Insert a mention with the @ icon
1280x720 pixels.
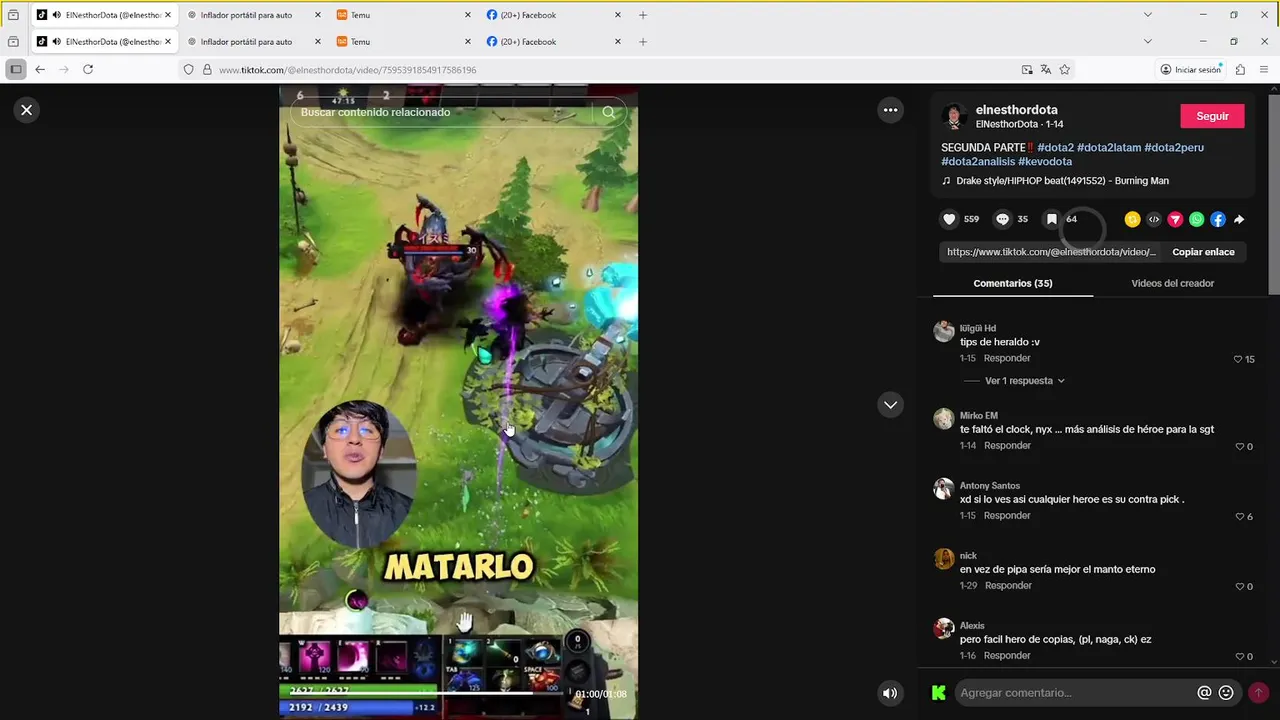point(1204,693)
